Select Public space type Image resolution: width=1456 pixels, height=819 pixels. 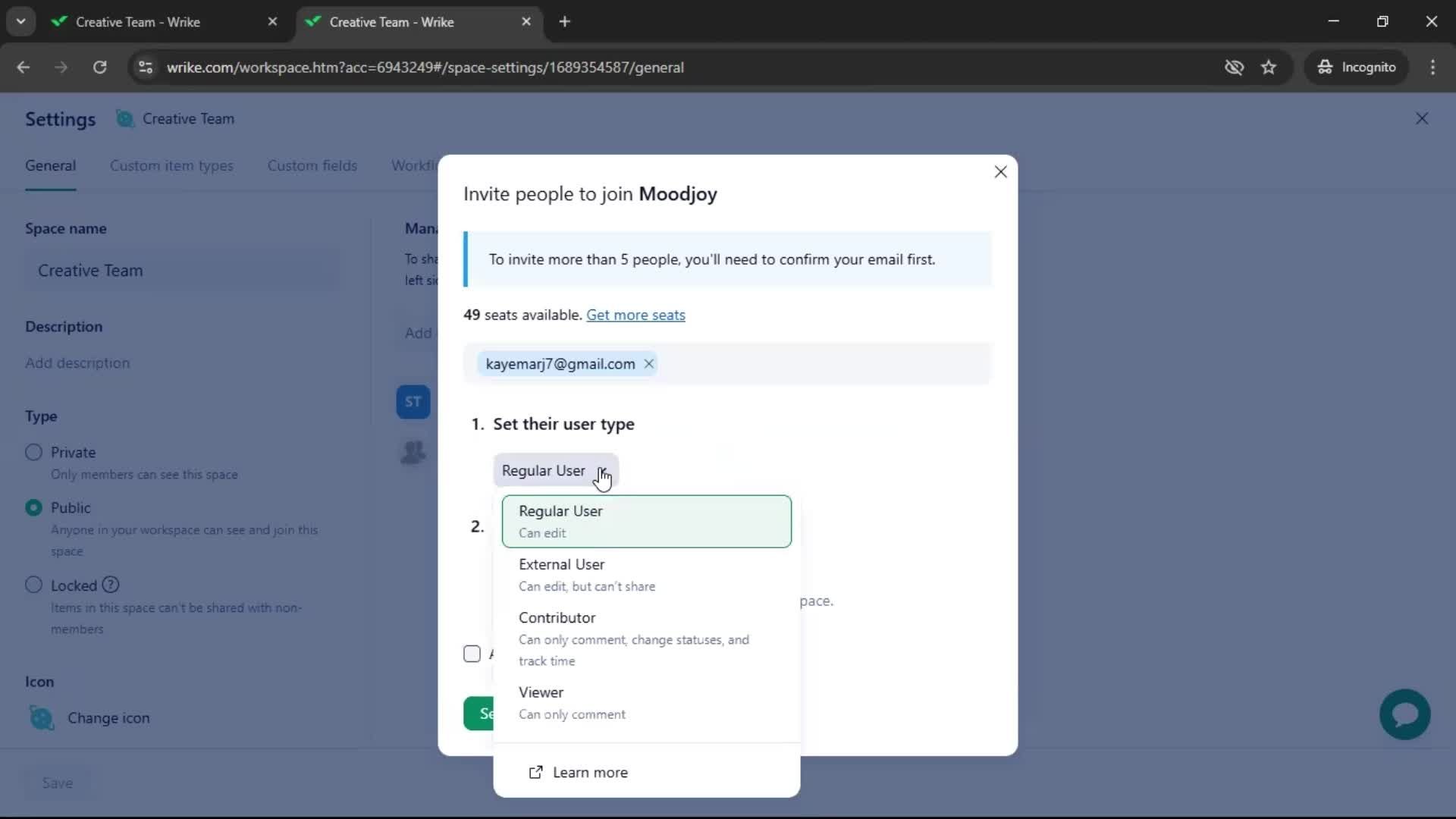(33, 508)
